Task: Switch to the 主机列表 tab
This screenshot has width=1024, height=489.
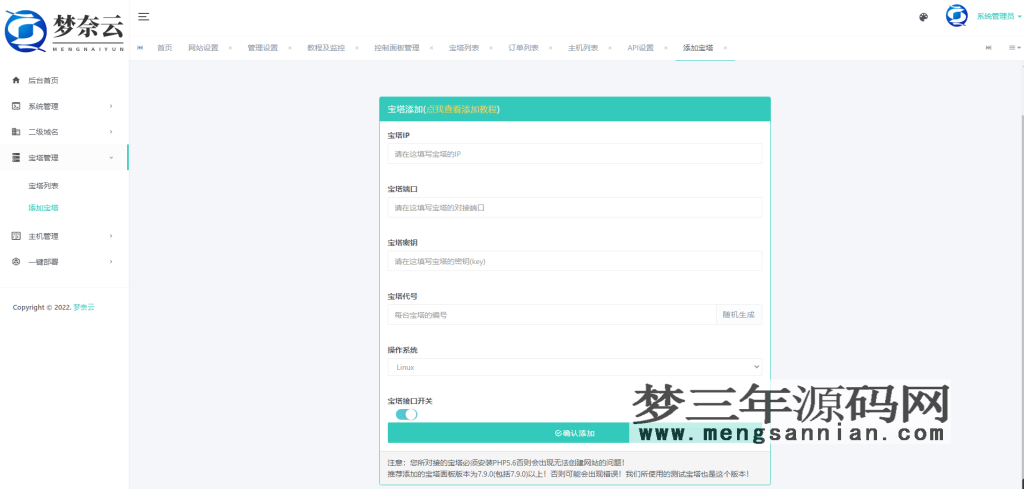Action: click(583, 48)
